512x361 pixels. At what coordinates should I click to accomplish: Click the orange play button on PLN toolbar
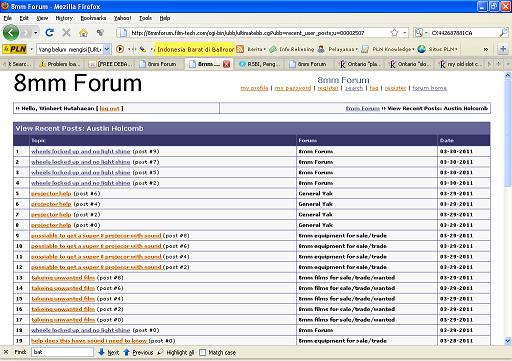[x=120, y=49]
